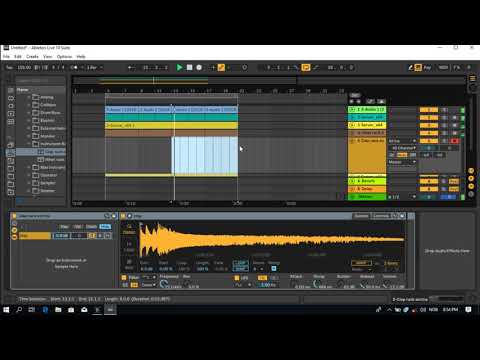Open Master track 1/2 output dropdown

coord(403,197)
